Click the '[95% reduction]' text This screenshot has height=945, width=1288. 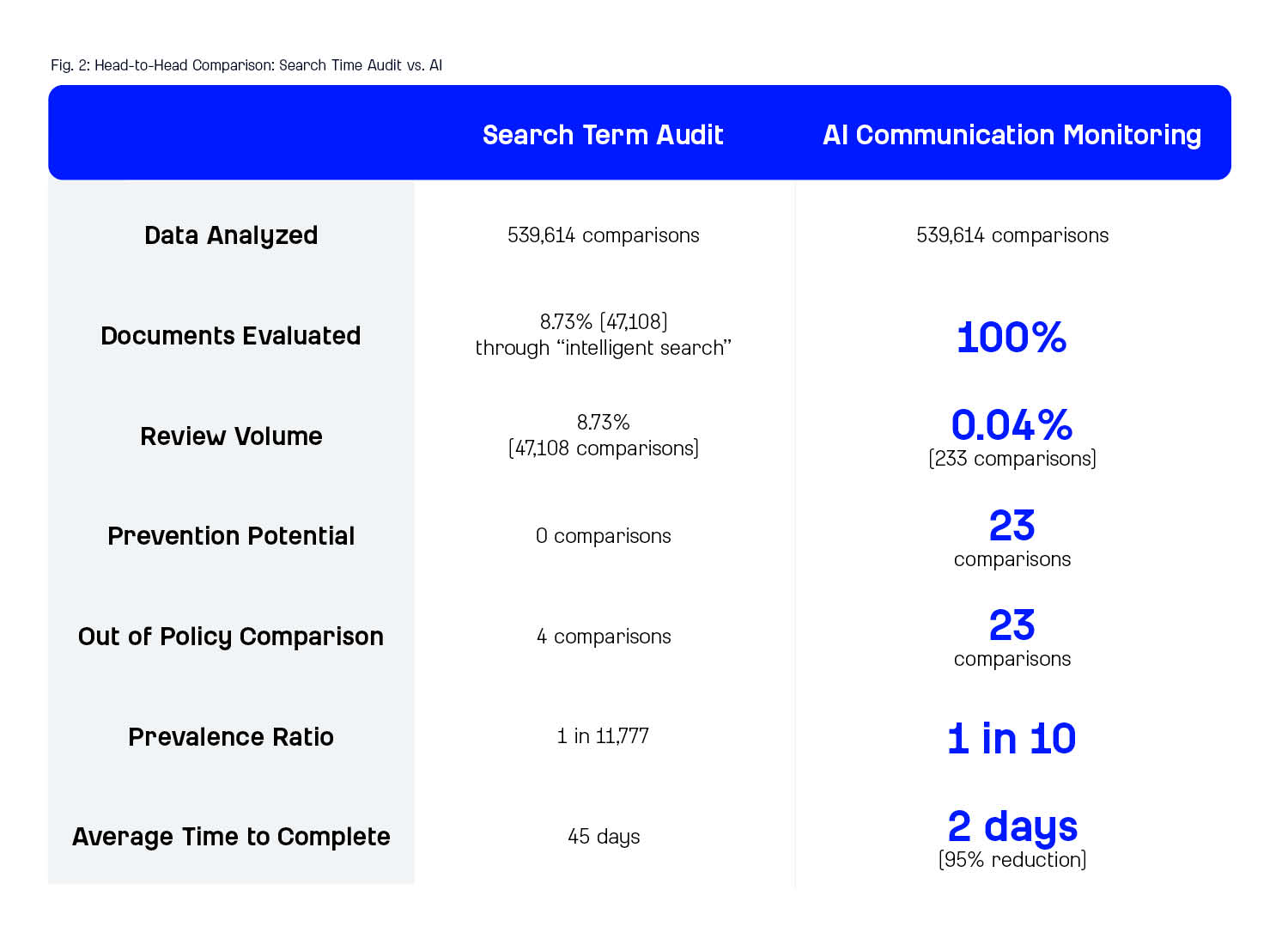[x=1012, y=860]
